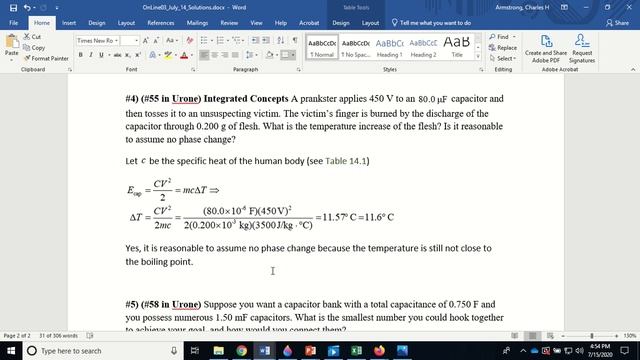Image resolution: width=640 pixels, height=360 pixels.
Task: Apply text effects and typography
Action: click(152, 55)
